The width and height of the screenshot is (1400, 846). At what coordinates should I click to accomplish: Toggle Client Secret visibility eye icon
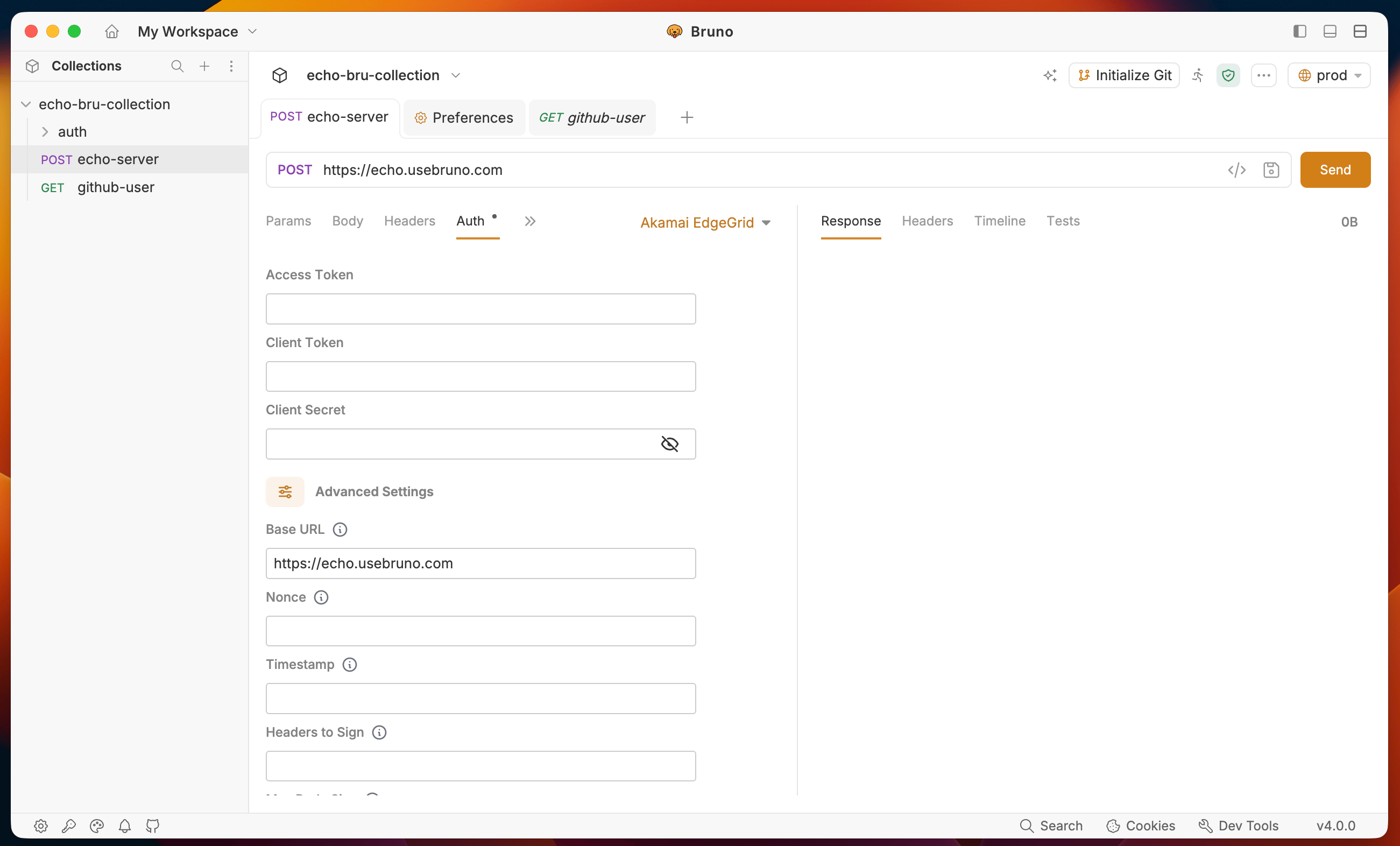670,444
